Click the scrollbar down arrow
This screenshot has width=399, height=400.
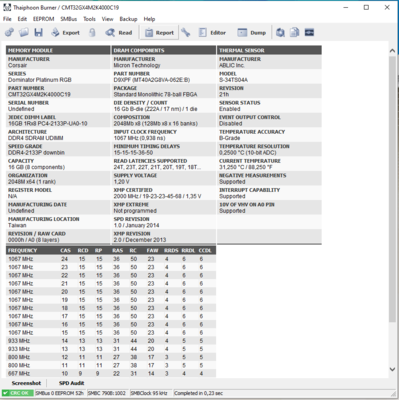(392, 369)
